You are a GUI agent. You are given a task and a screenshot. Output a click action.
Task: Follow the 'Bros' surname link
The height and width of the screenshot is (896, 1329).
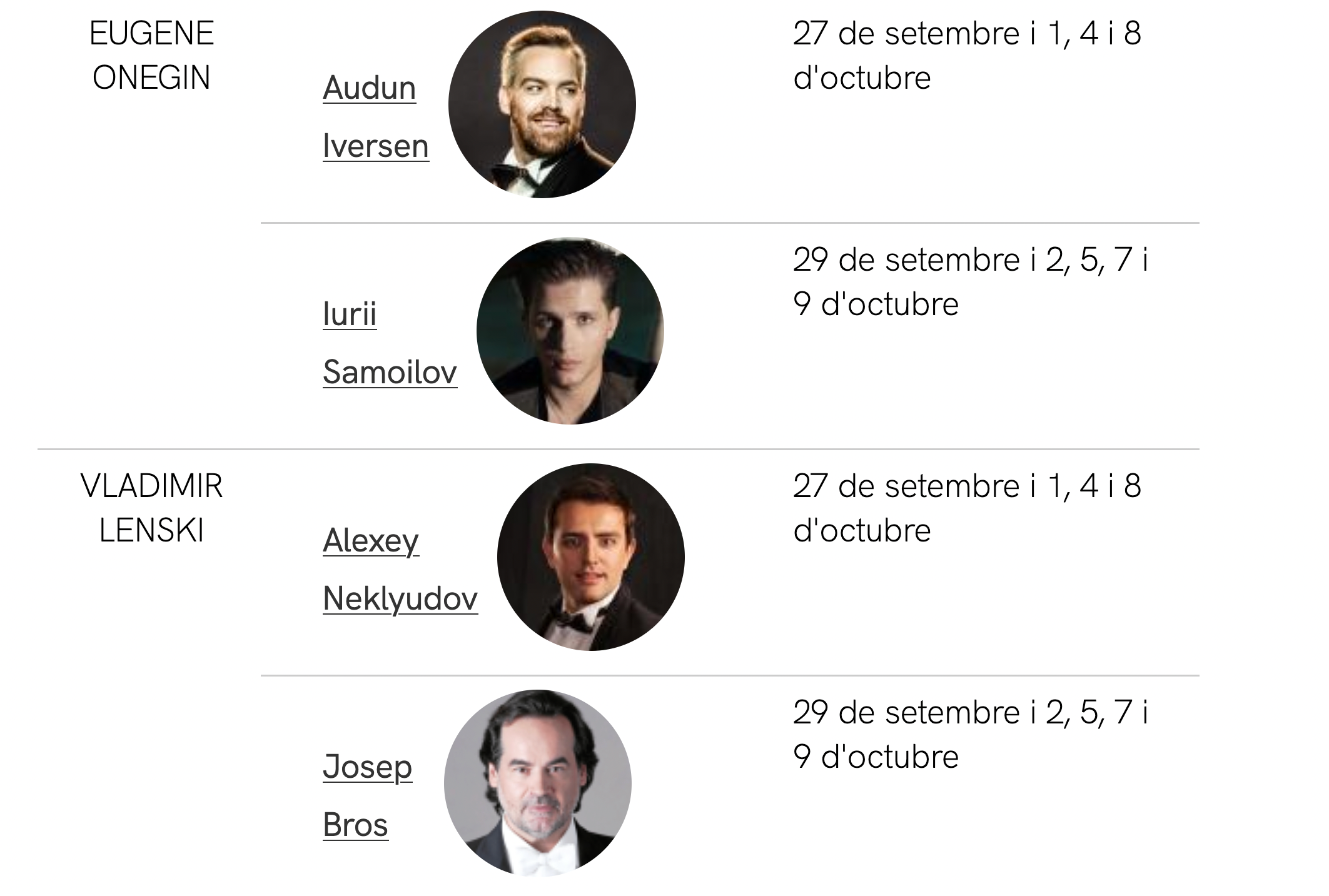coord(355,825)
